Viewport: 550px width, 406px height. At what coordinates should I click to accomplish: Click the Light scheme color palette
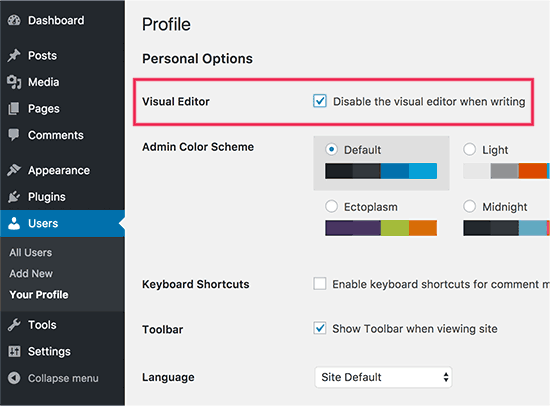[x=507, y=171]
